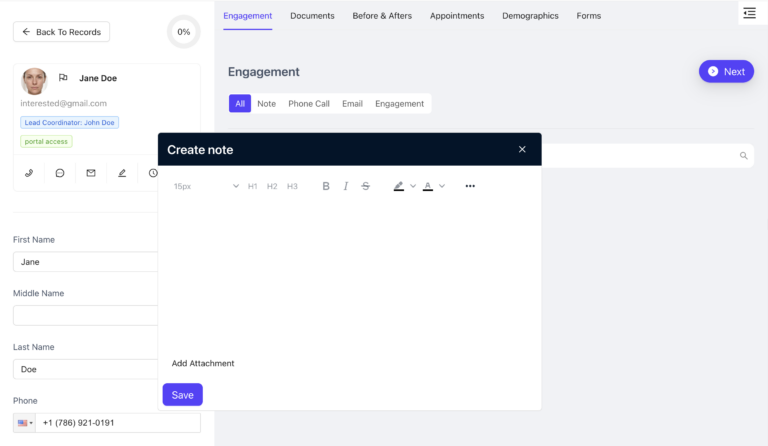The width and height of the screenshot is (768, 446).
Task: Click the clock icon in contact card
Action: click(x=153, y=173)
